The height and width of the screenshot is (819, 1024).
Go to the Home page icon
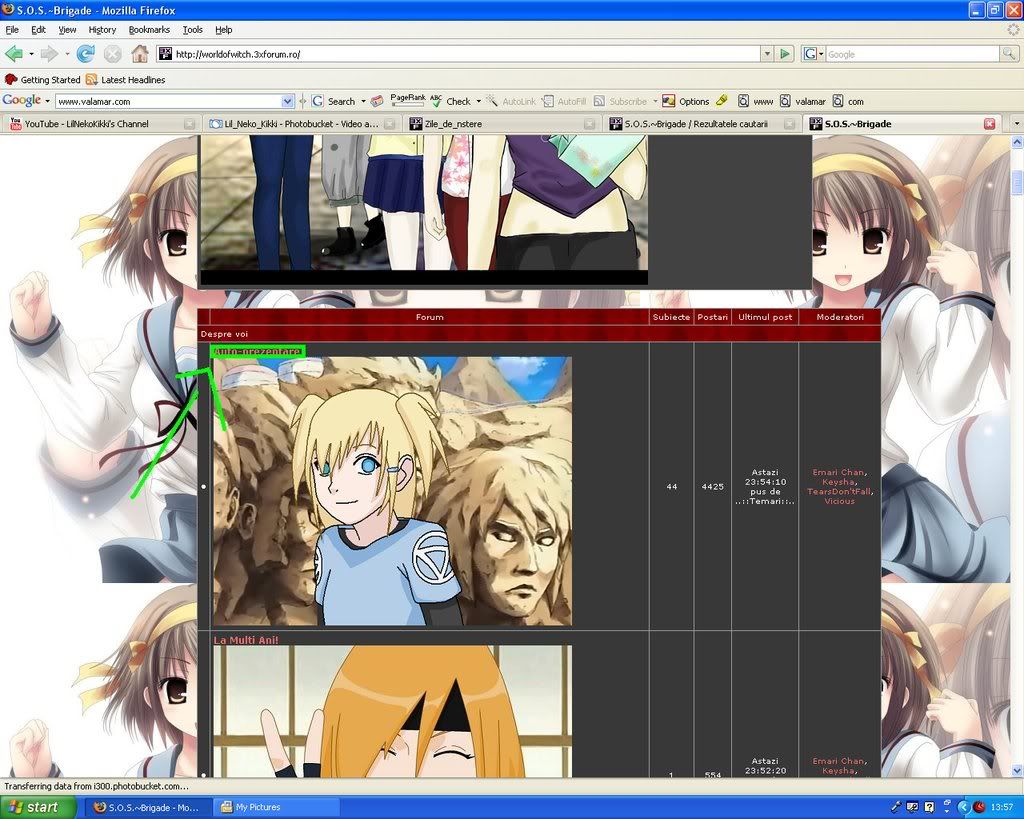[x=140, y=54]
